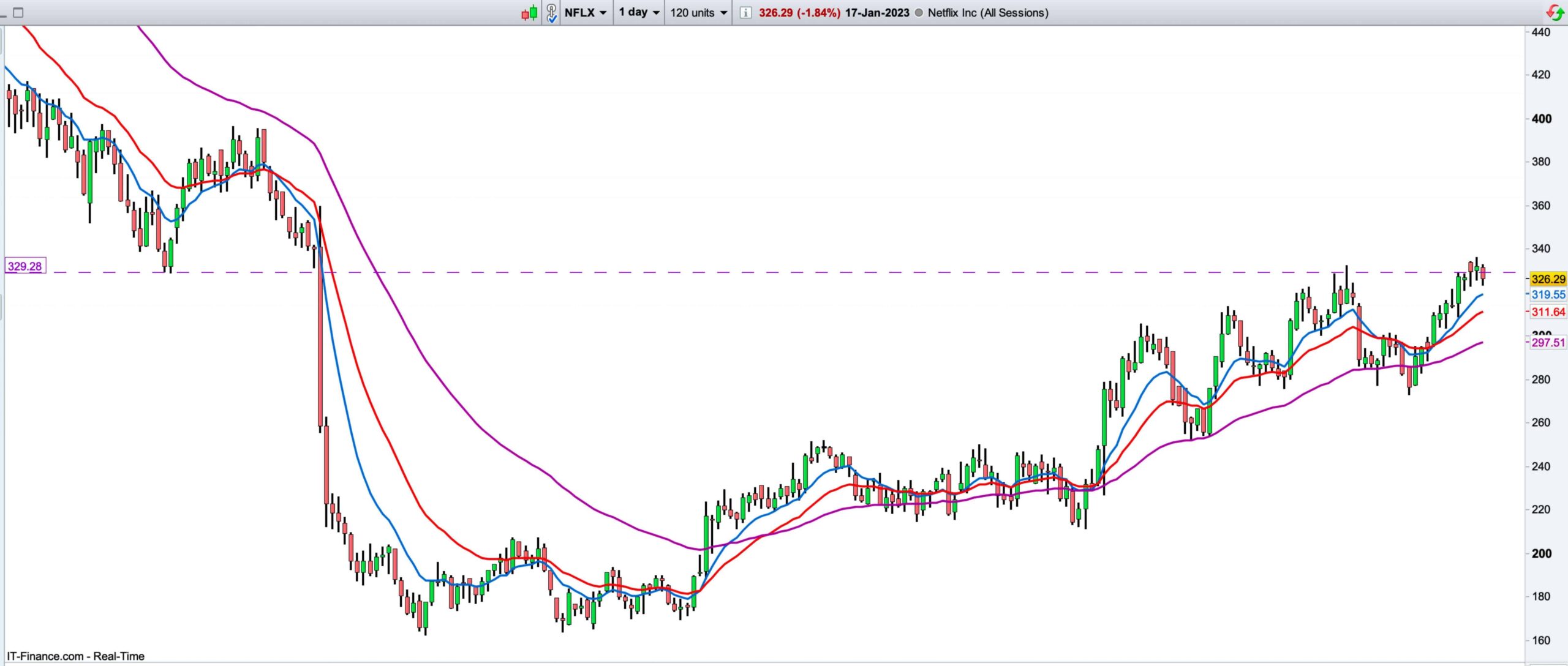Click the red-green trading arrows icon
1568x666 pixels.
point(1556,12)
